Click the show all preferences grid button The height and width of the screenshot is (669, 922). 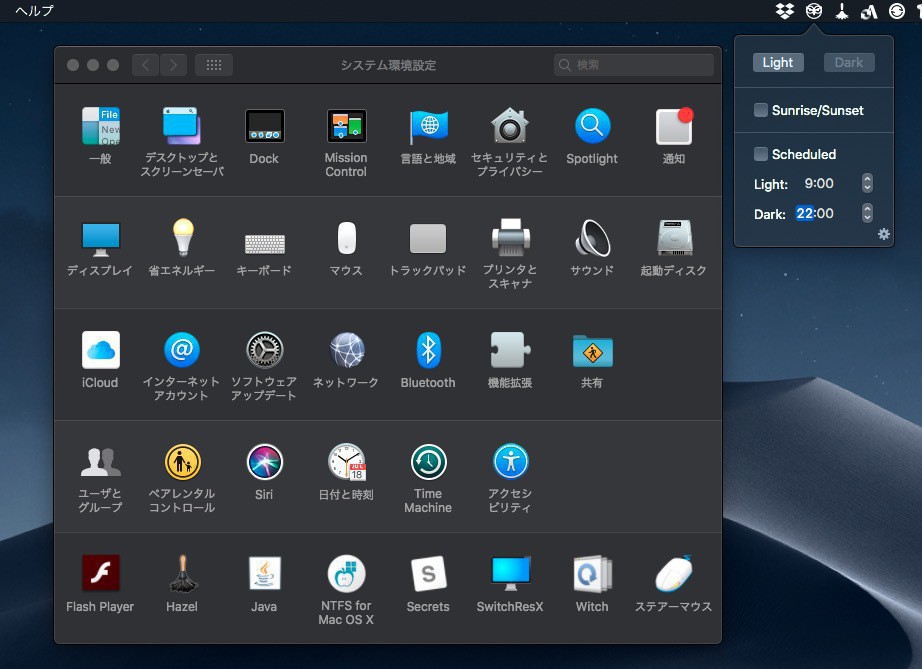pyautogui.click(x=214, y=65)
